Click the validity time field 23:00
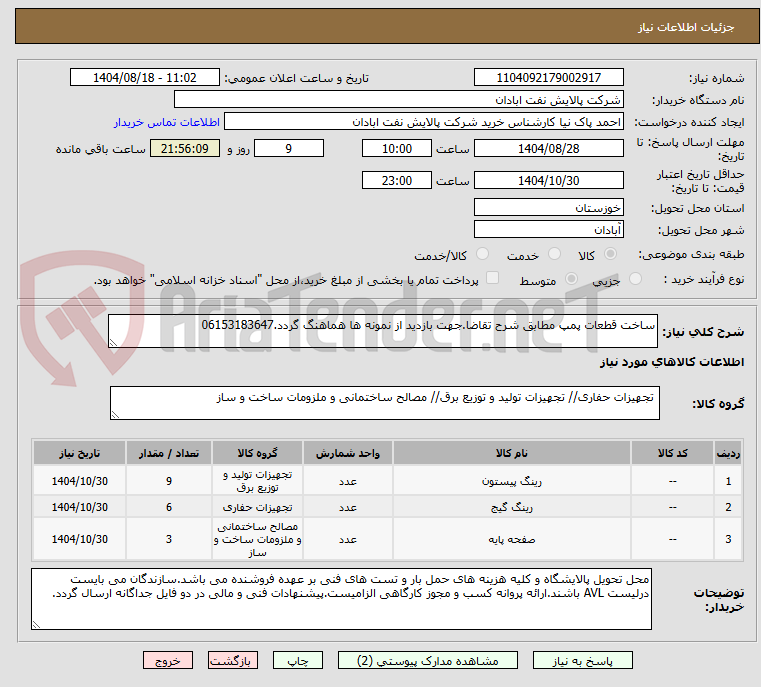The width and height of the screenshot is (761, 687). (397, 180)
